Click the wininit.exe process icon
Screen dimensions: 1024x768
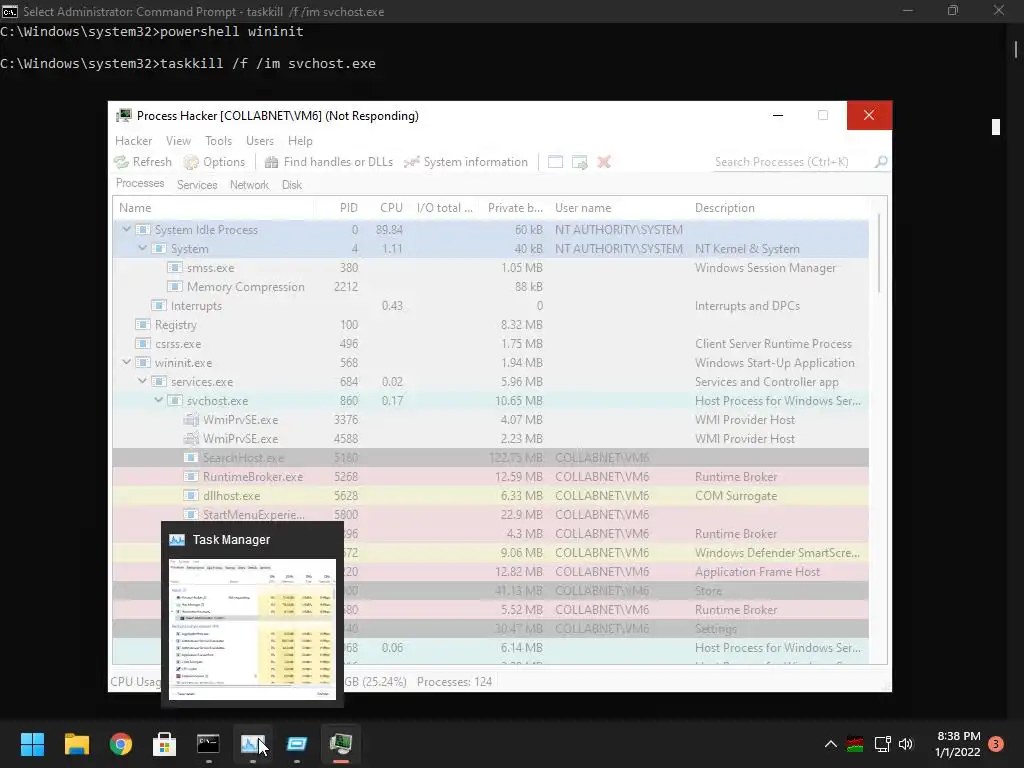(143, 362)
